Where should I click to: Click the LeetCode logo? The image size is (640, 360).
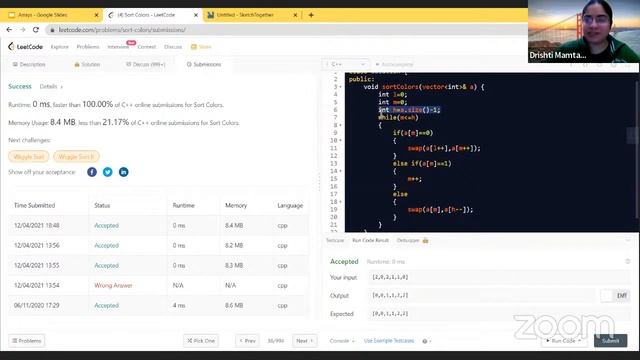(x=25, y=47)
